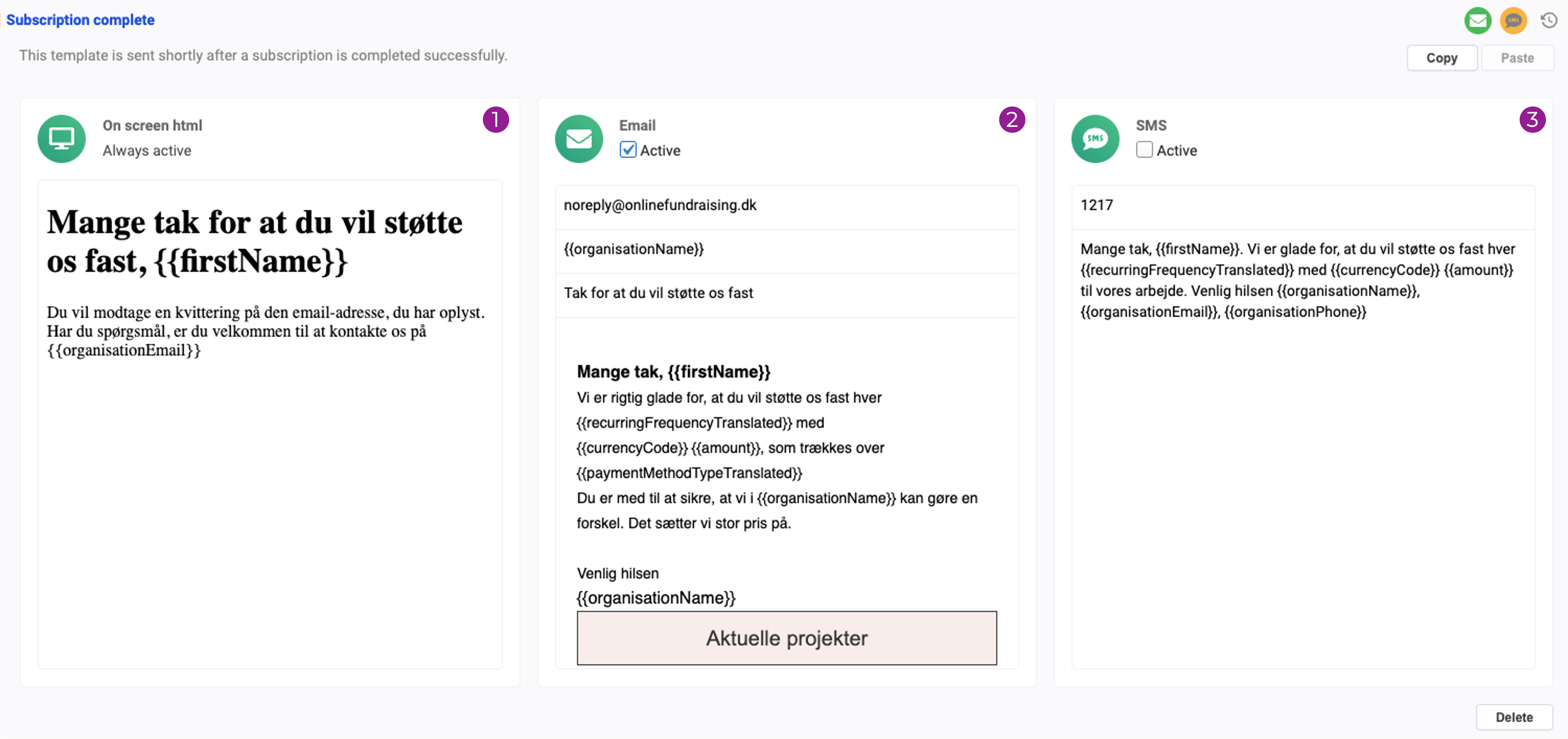Screen dimensions: 1568x739
Task: Click the purple number 3 badge
Action: [1532, 120]
